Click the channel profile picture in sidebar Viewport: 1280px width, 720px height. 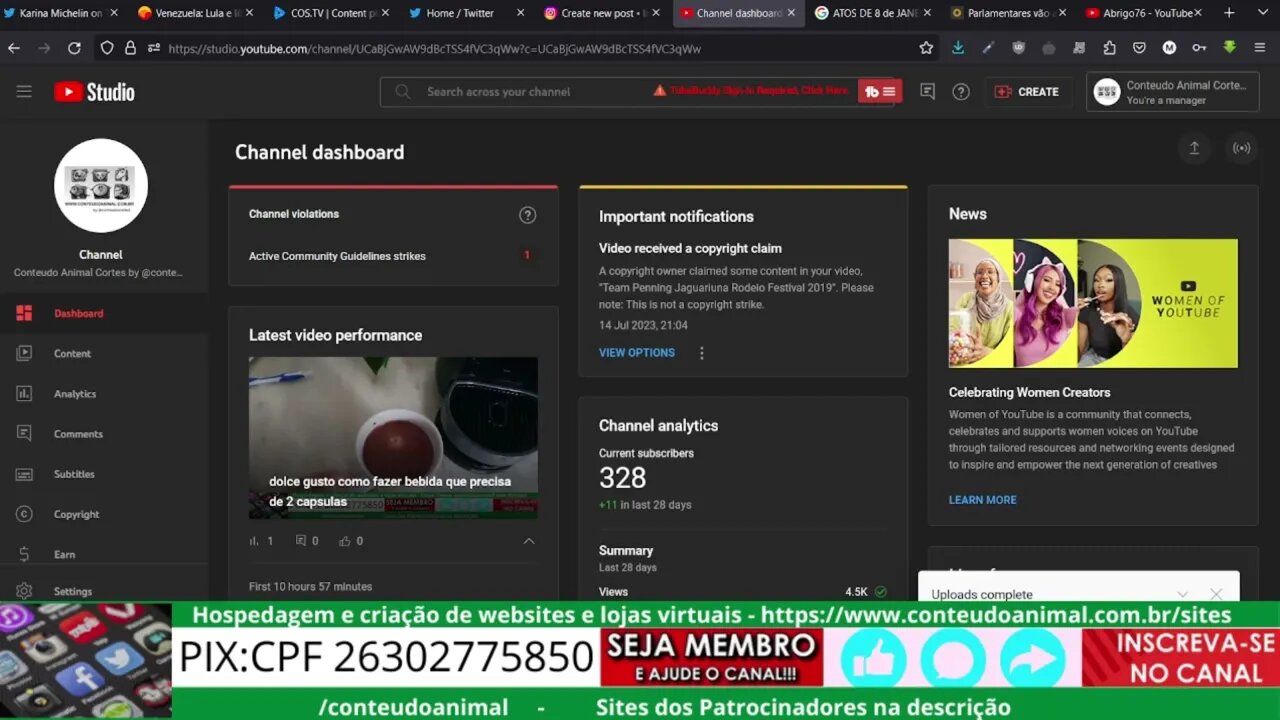(x=101, y=186)
